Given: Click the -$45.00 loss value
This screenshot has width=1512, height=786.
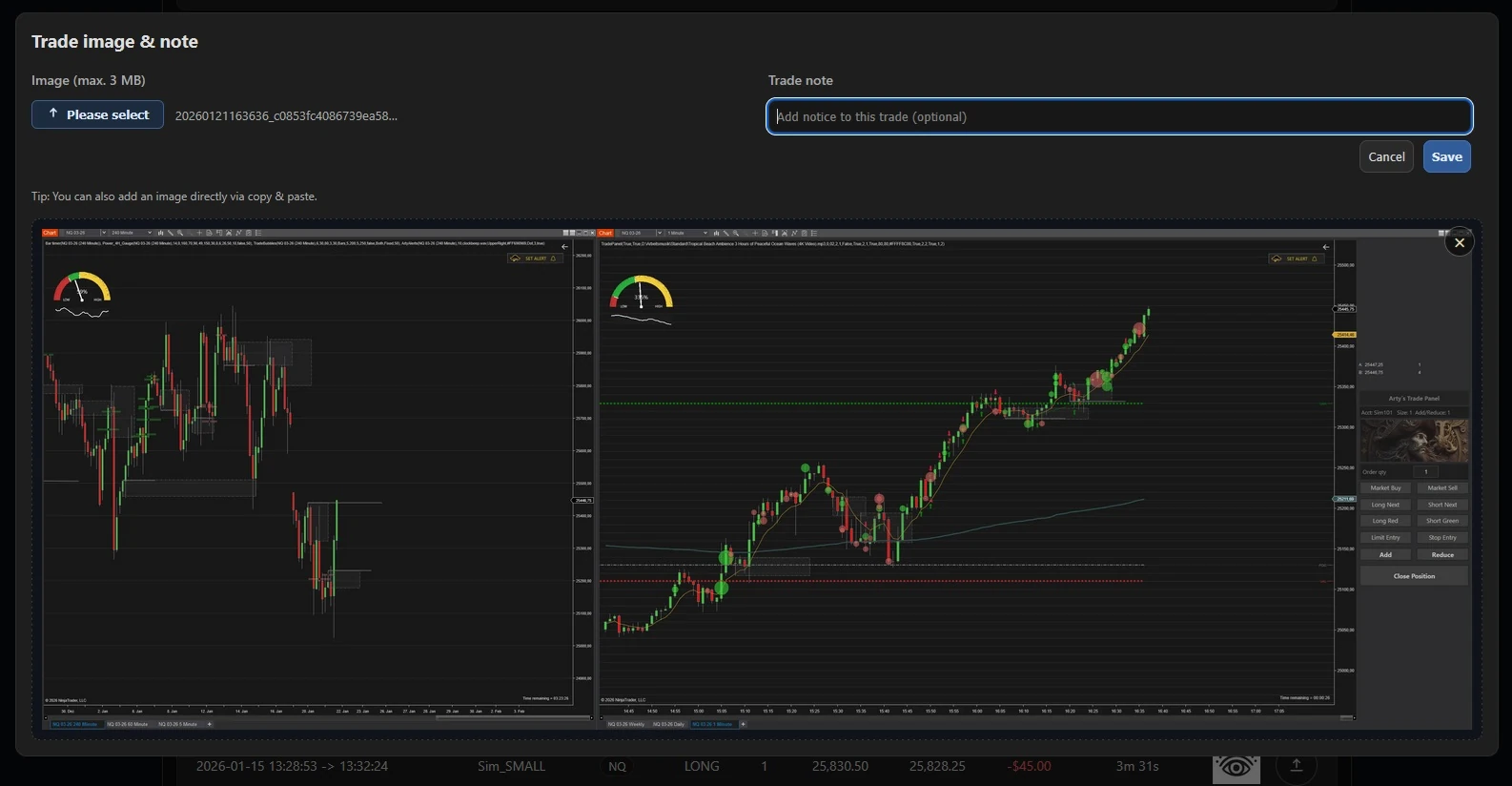Looking at the screenshot, I should pos(1030,766).
